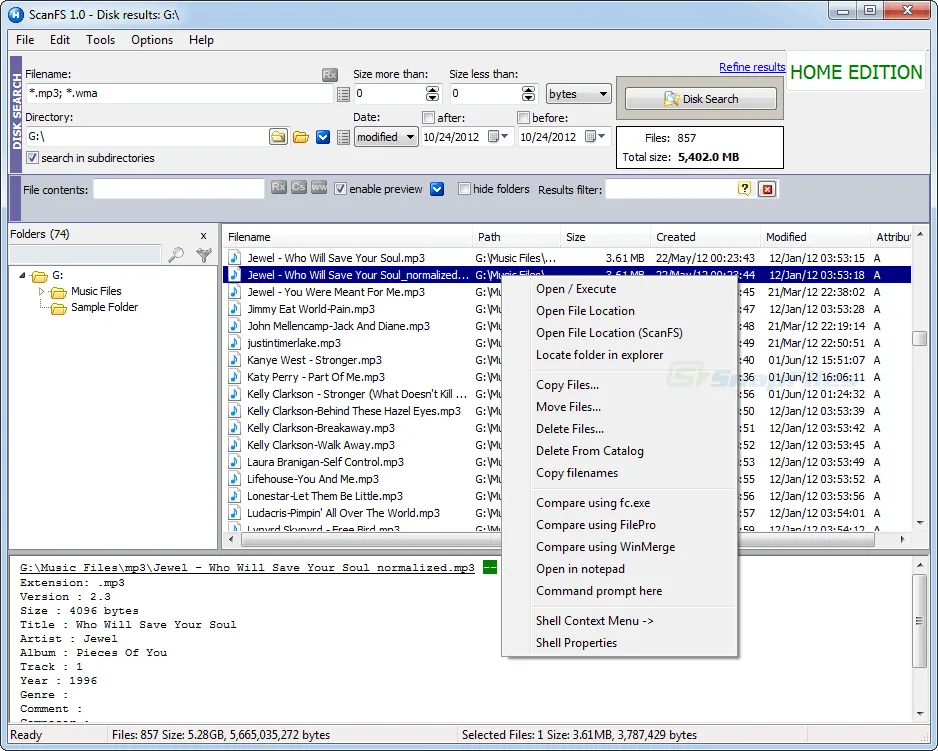The height and width of the screenshot is (751, 938).
Task: Clear results filter with red X icon
Action: point(767,190)
